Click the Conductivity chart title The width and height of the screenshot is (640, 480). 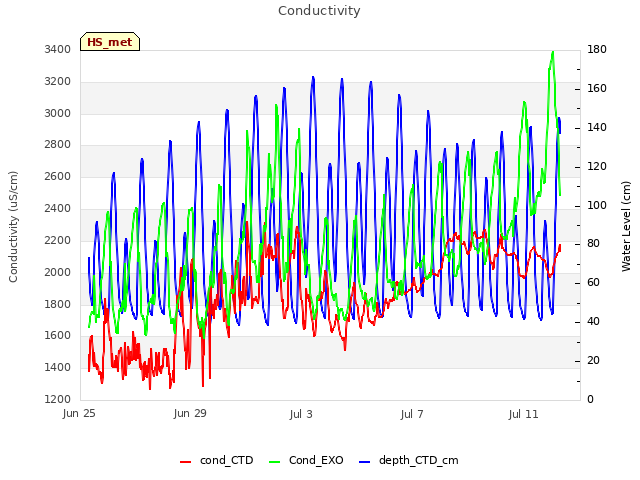[319, 11]
